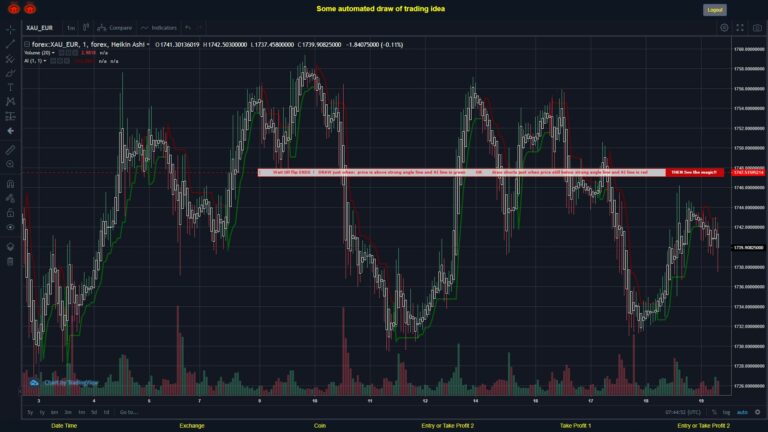The height and width of the screenshot is (432, 768).
Task: Activate the zoom in tool
Action: 10,164
